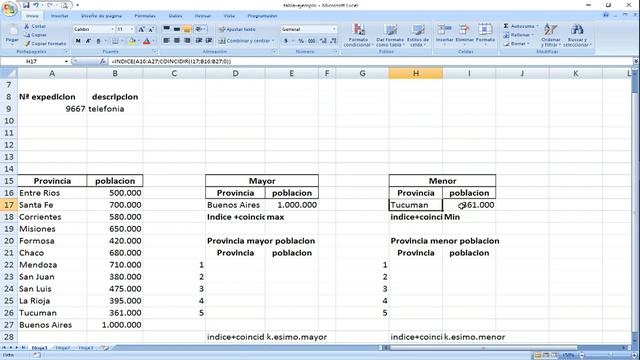Switch to Insertar ribbon tab

point(59,16)
